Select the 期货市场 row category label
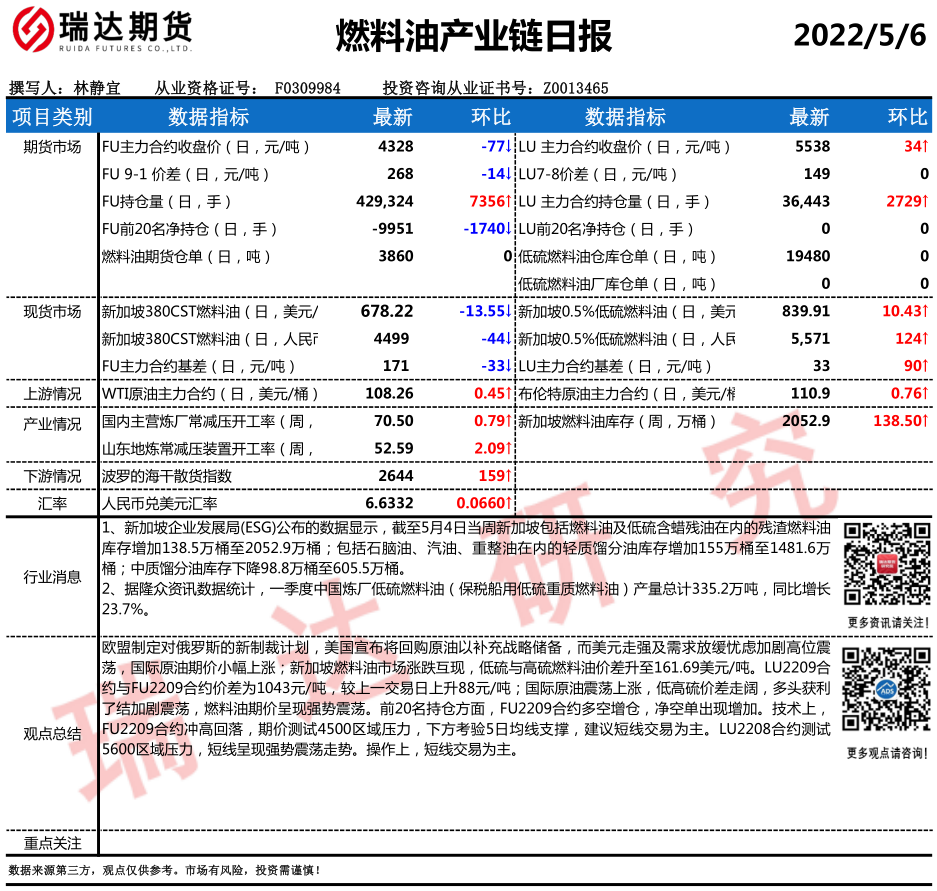937x891 pixels. click(51, 147)
